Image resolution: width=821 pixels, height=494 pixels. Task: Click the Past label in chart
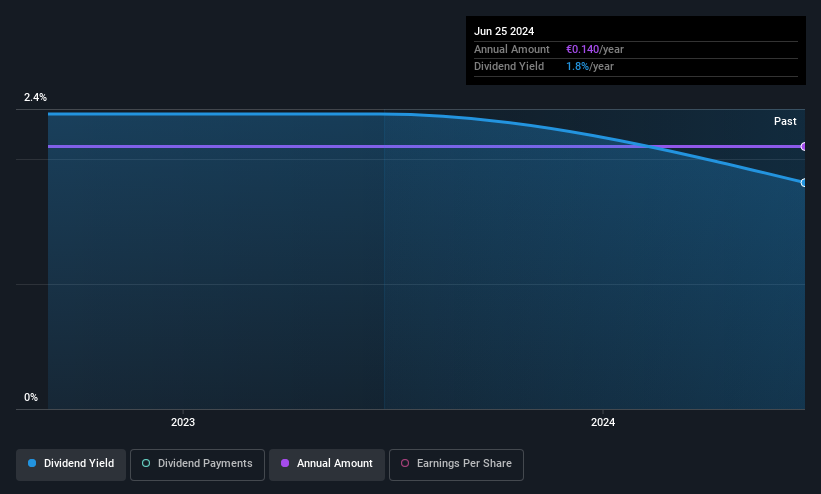coord(785,122)
